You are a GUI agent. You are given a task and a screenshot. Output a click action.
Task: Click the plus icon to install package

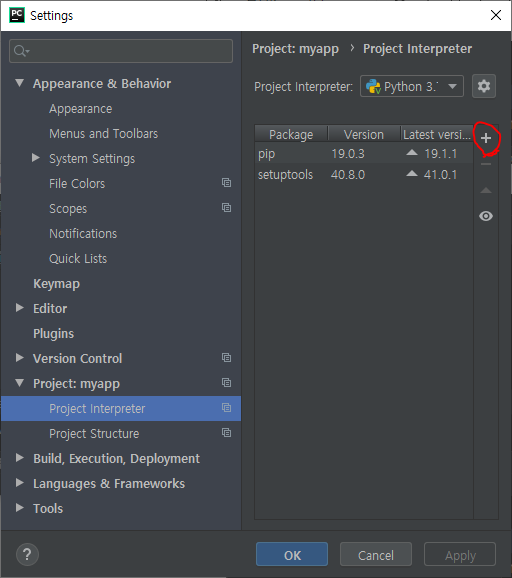point(486,138)
